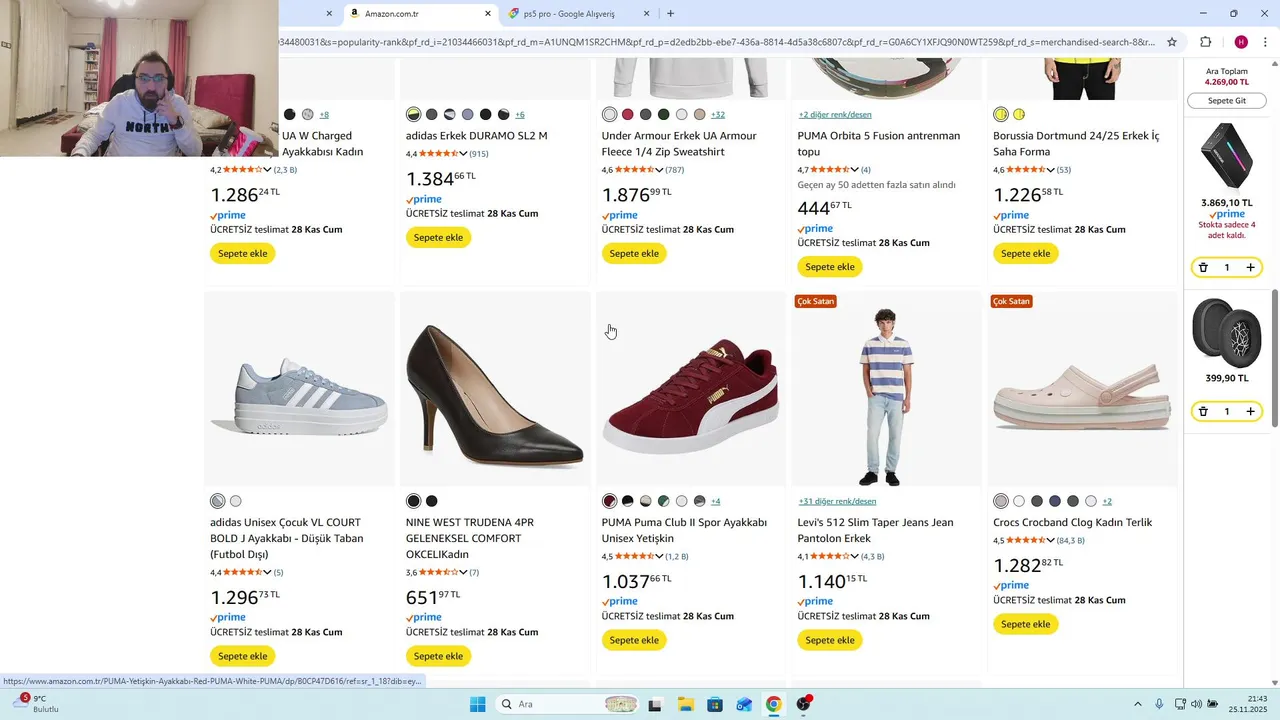Open the Levi's 512 Slim Taper Jeans link

875,530
